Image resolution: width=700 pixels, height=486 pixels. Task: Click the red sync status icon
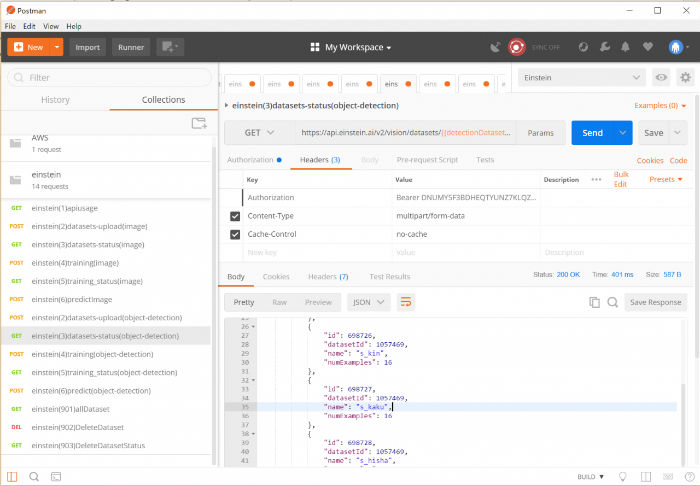pyautogui.click(x=517, y=47)
